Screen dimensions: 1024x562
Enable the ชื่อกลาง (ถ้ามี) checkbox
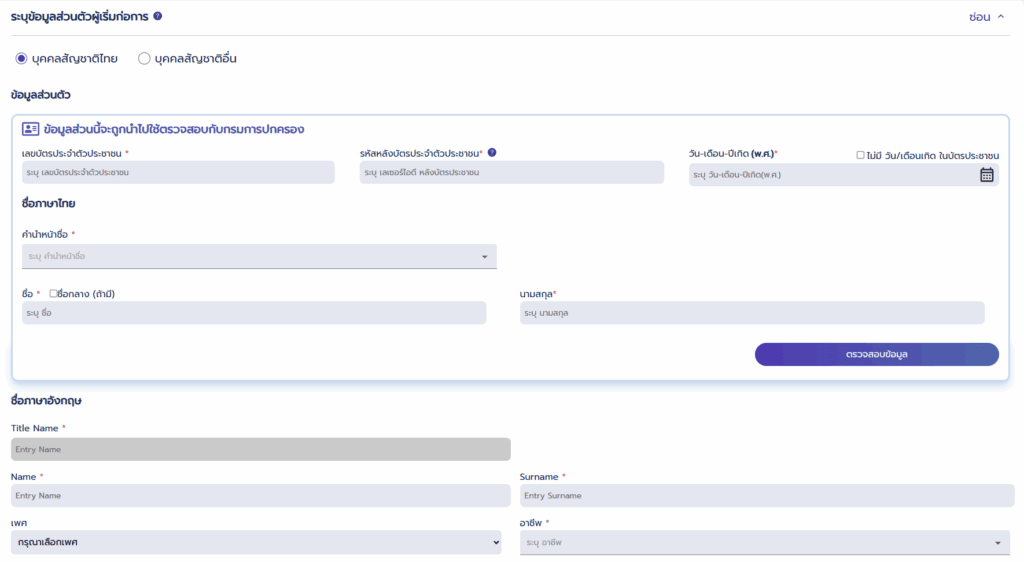pyautogui.click(x=54, y=293)
